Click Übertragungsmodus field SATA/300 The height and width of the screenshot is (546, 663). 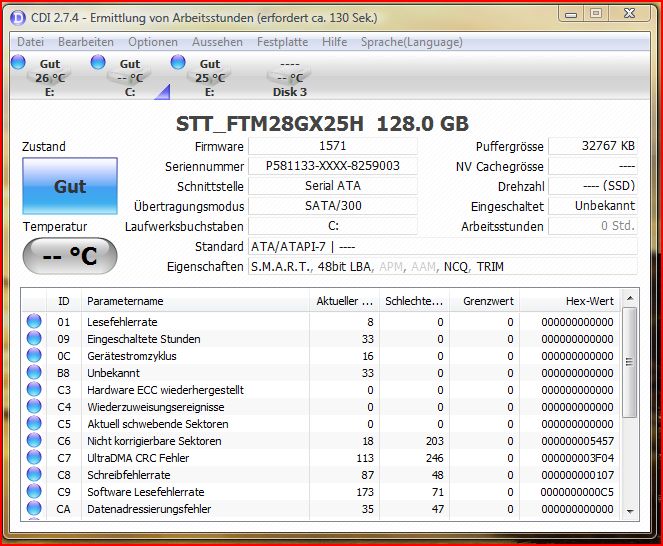coord(333,206)
